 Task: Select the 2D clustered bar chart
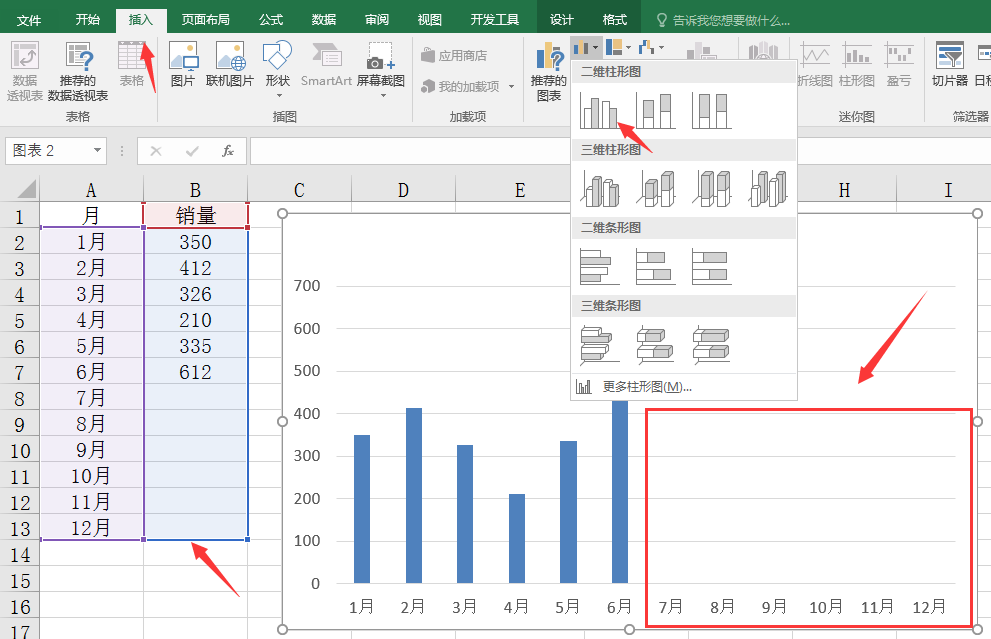pos(599,266)
